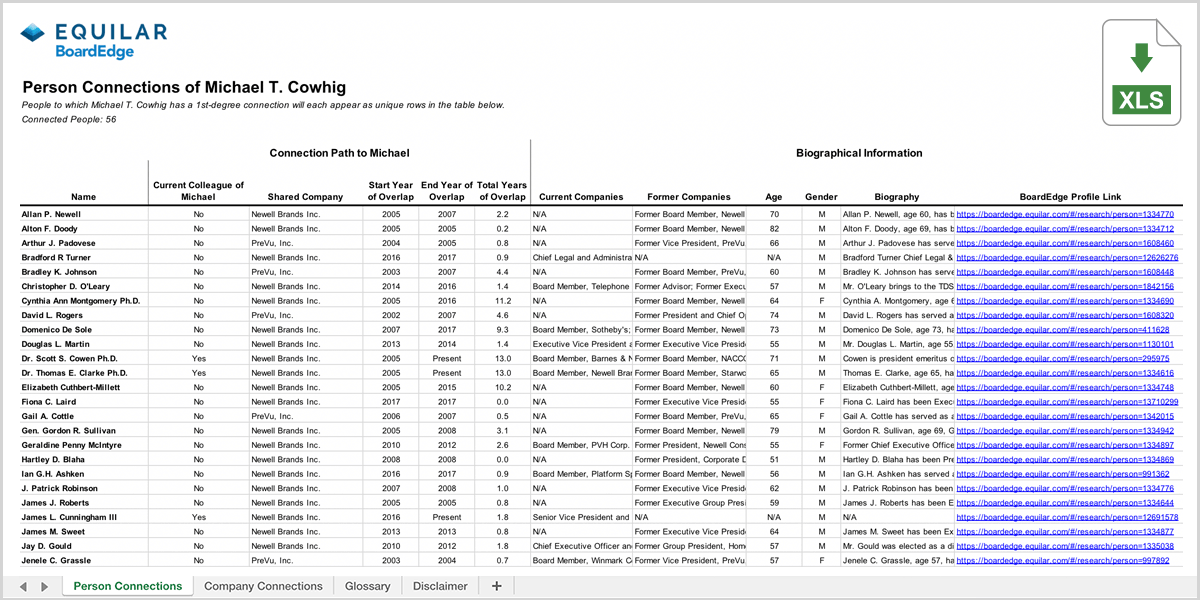Click the BoardEdge Profile Link header
The width and height of the screenshot is (1200, 600).
(x=1070, y=197)
